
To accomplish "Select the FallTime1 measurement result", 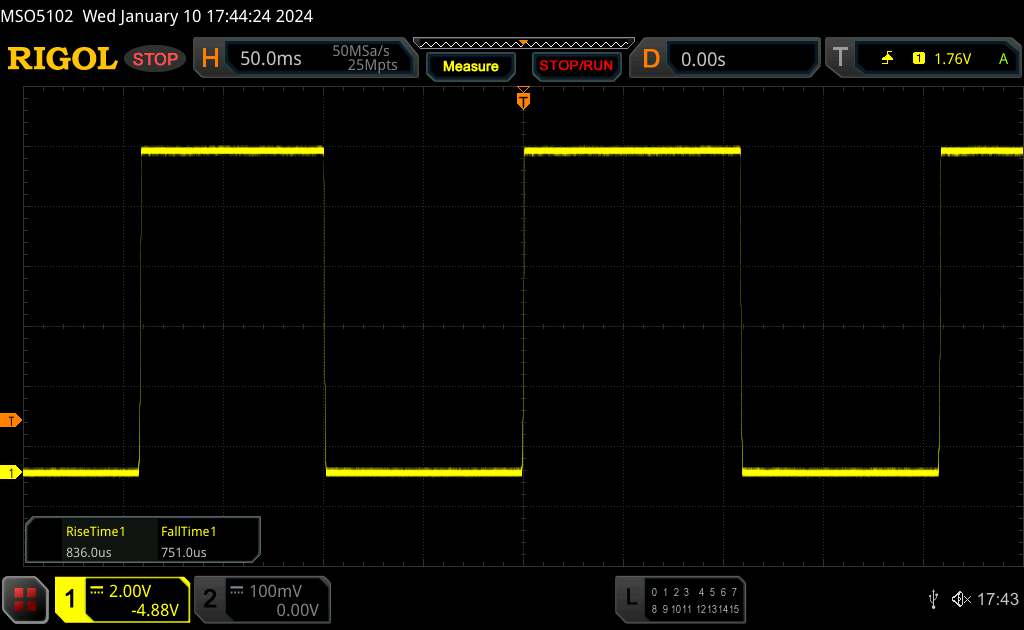I will coord(189,542).
